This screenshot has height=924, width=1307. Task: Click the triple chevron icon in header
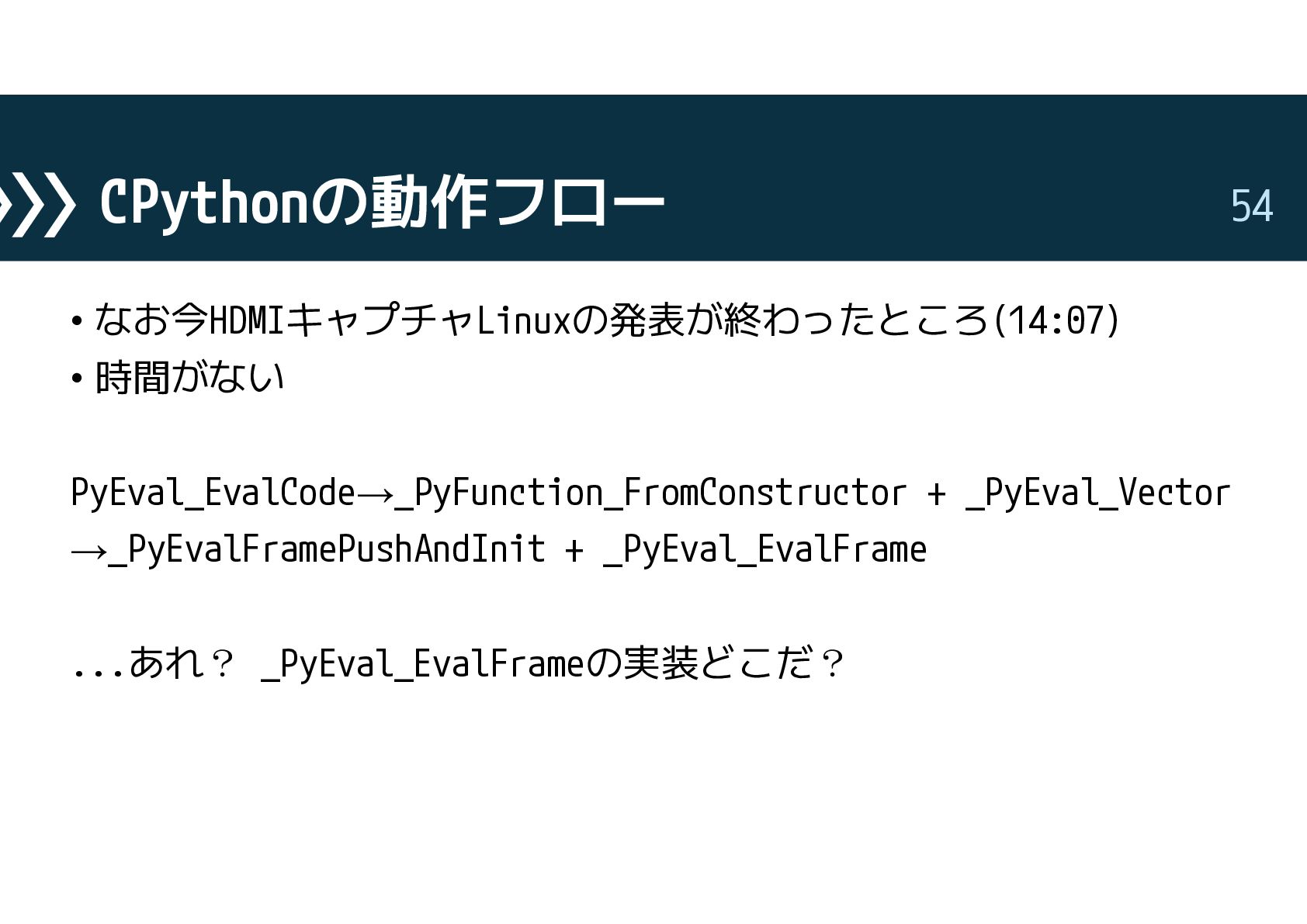(37, 206)
